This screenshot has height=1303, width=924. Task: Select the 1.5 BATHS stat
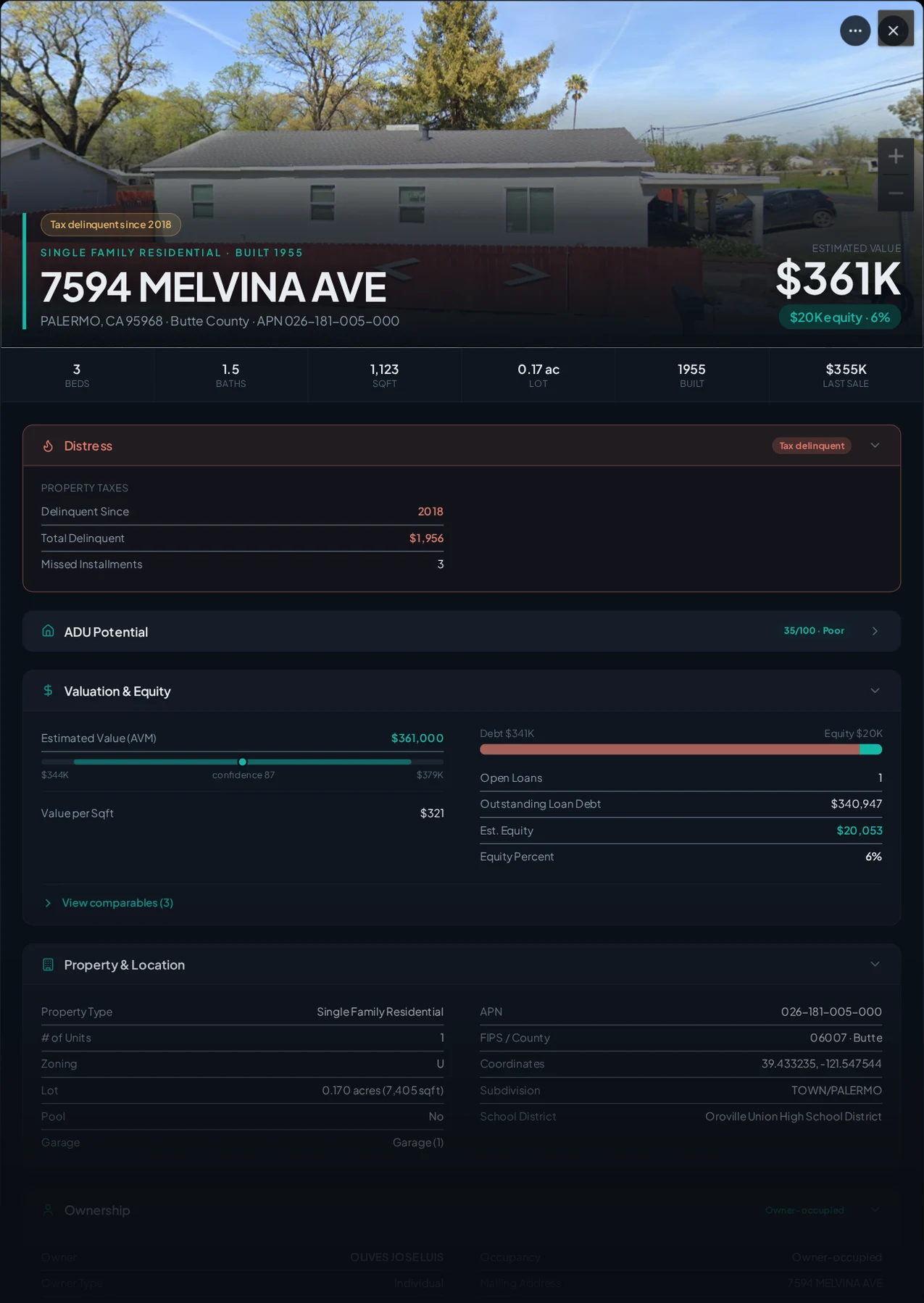(x=230, y=375)
